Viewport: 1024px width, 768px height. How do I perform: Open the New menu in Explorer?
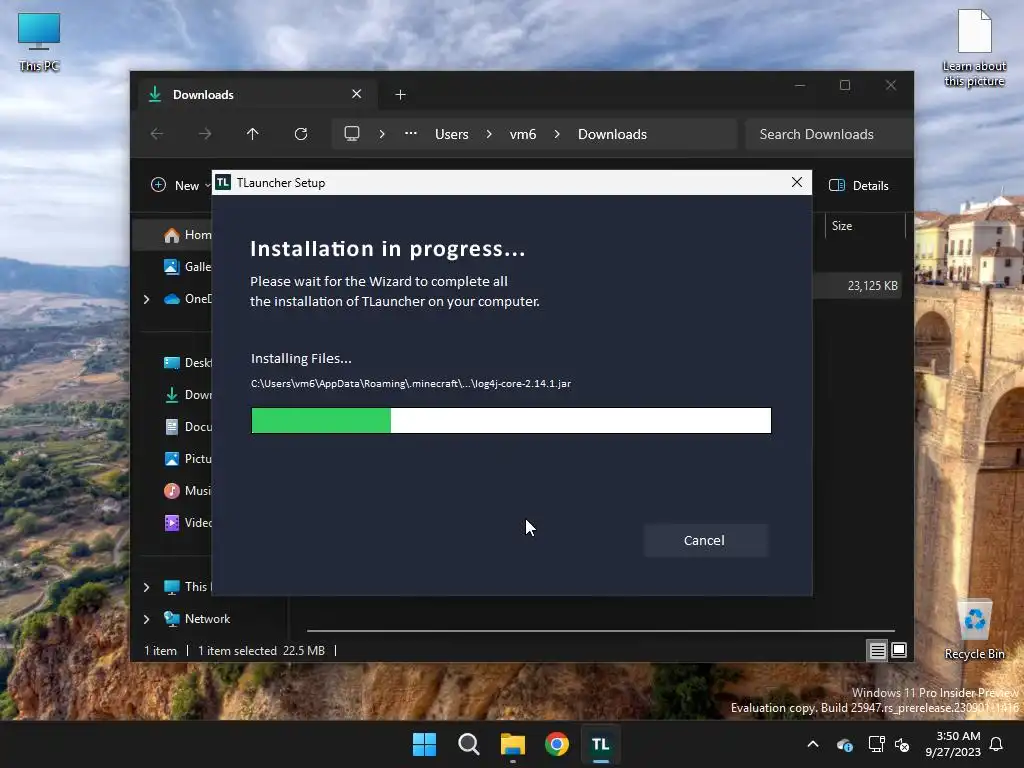pos(180,185)
